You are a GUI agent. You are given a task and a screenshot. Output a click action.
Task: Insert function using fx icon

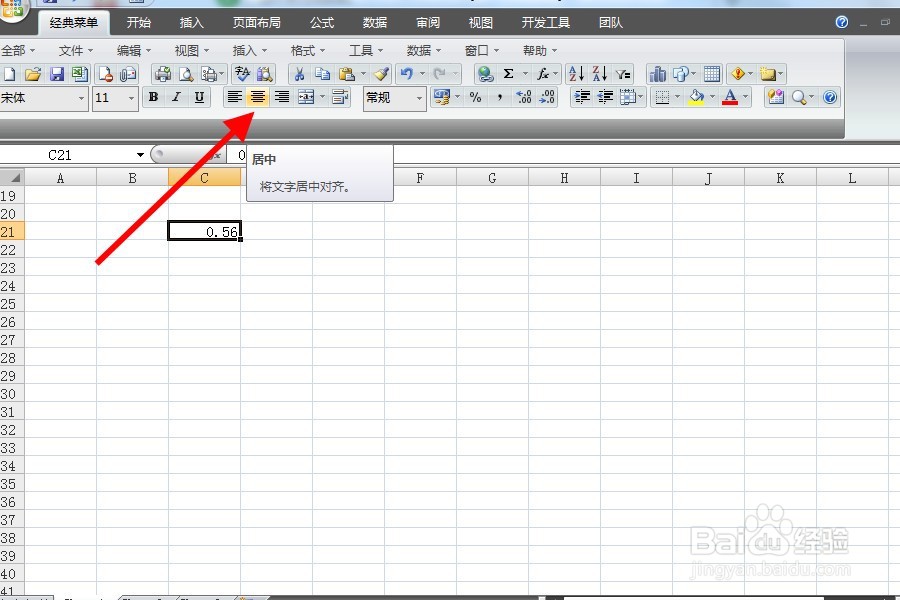(x=542, y=74)
